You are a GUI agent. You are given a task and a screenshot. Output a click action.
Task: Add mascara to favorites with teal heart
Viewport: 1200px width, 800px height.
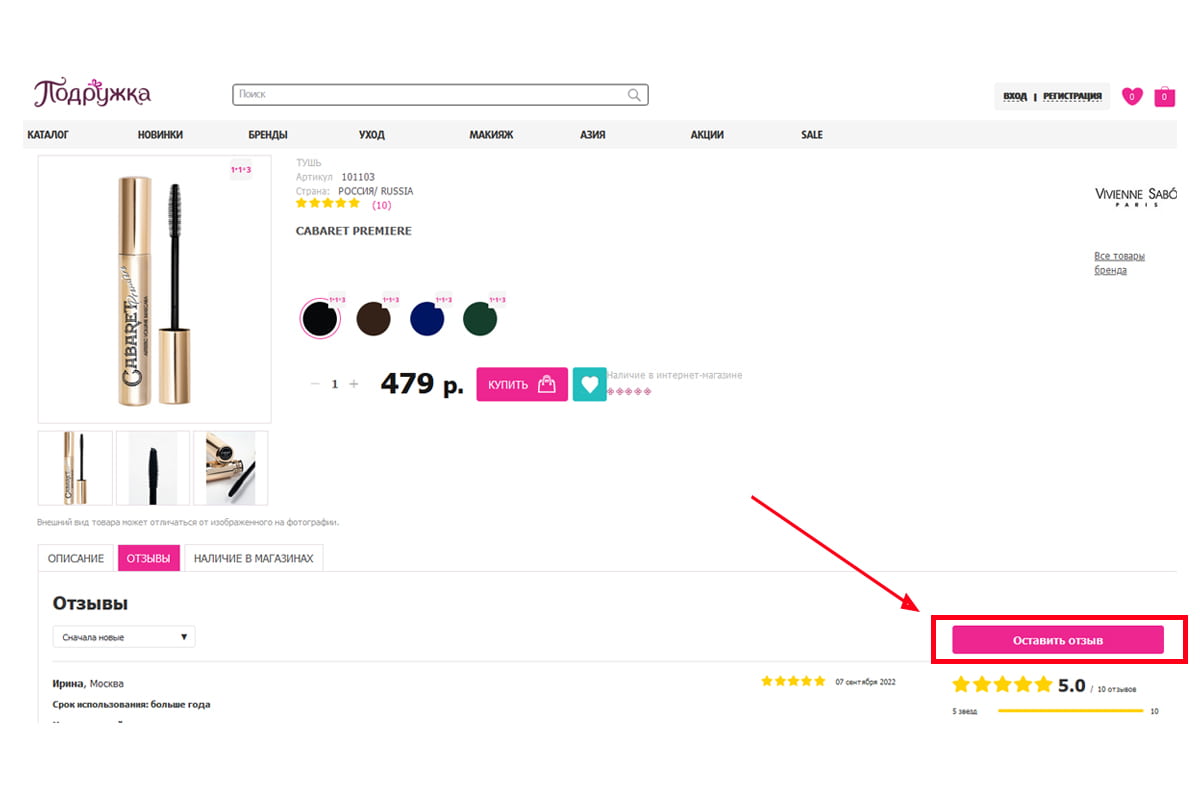coord(589,384)
